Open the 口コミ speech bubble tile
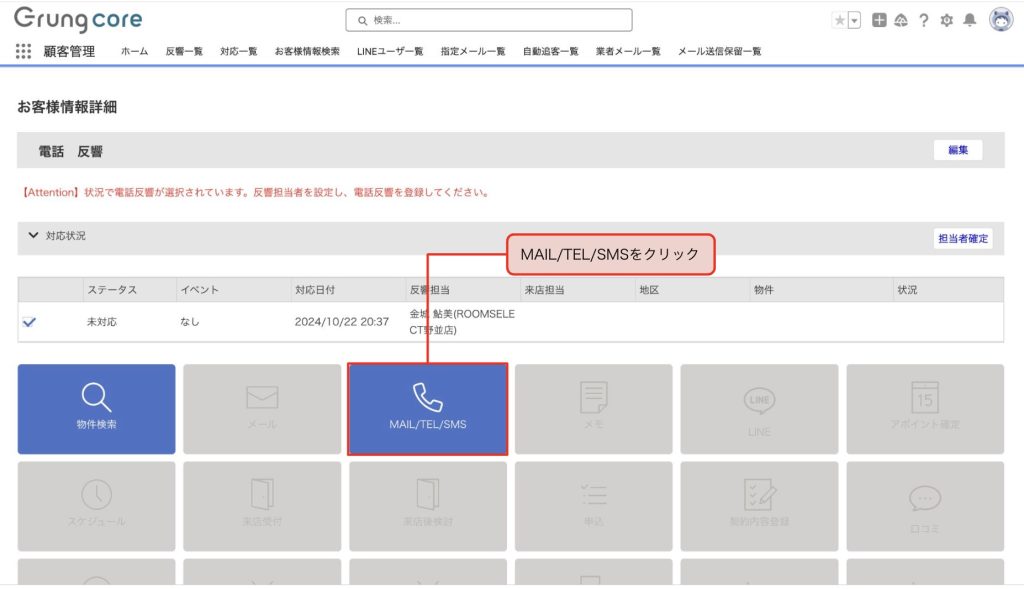This screenshot has height=589, width=1024. pos(925,505)
